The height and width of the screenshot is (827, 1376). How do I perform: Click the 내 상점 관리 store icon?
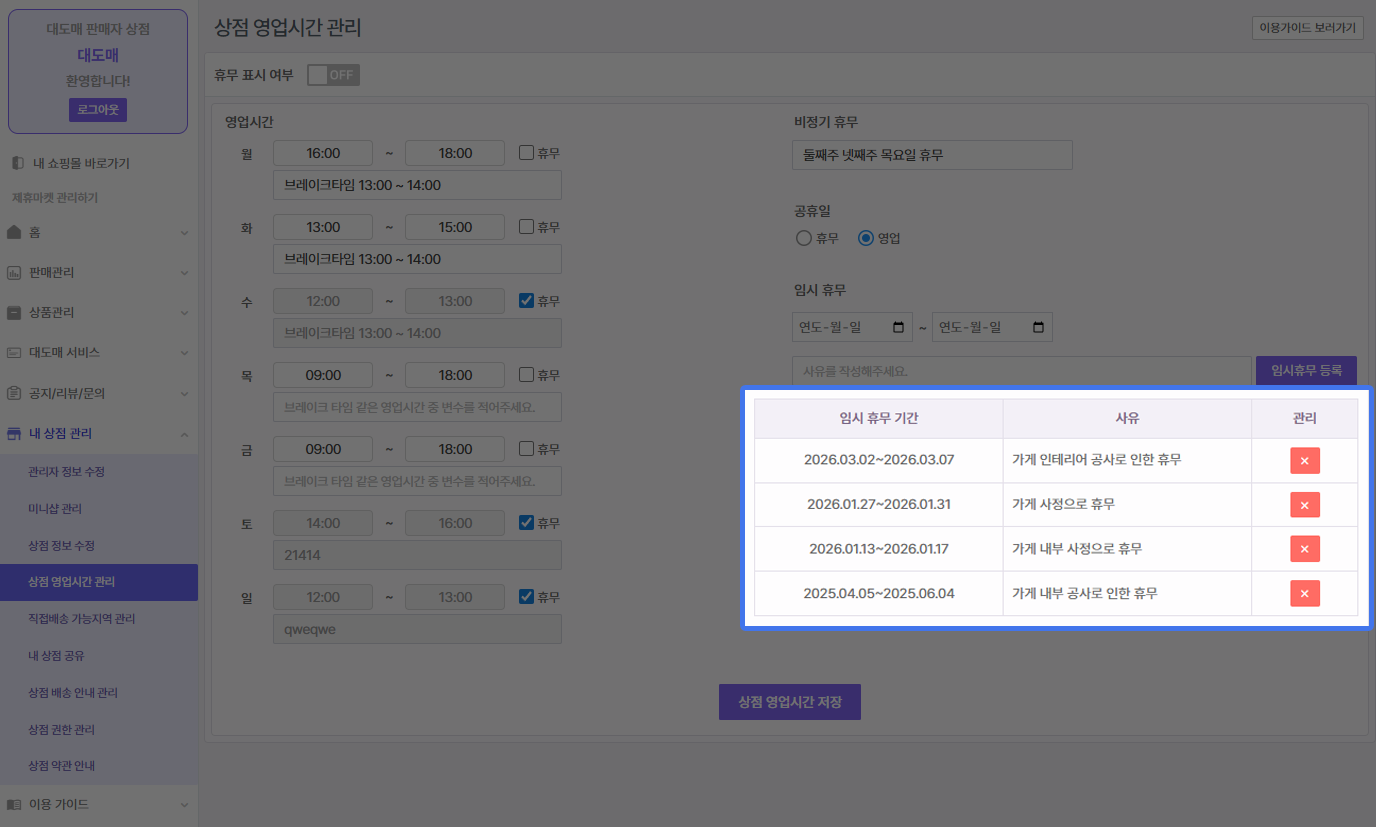(14, 433)
